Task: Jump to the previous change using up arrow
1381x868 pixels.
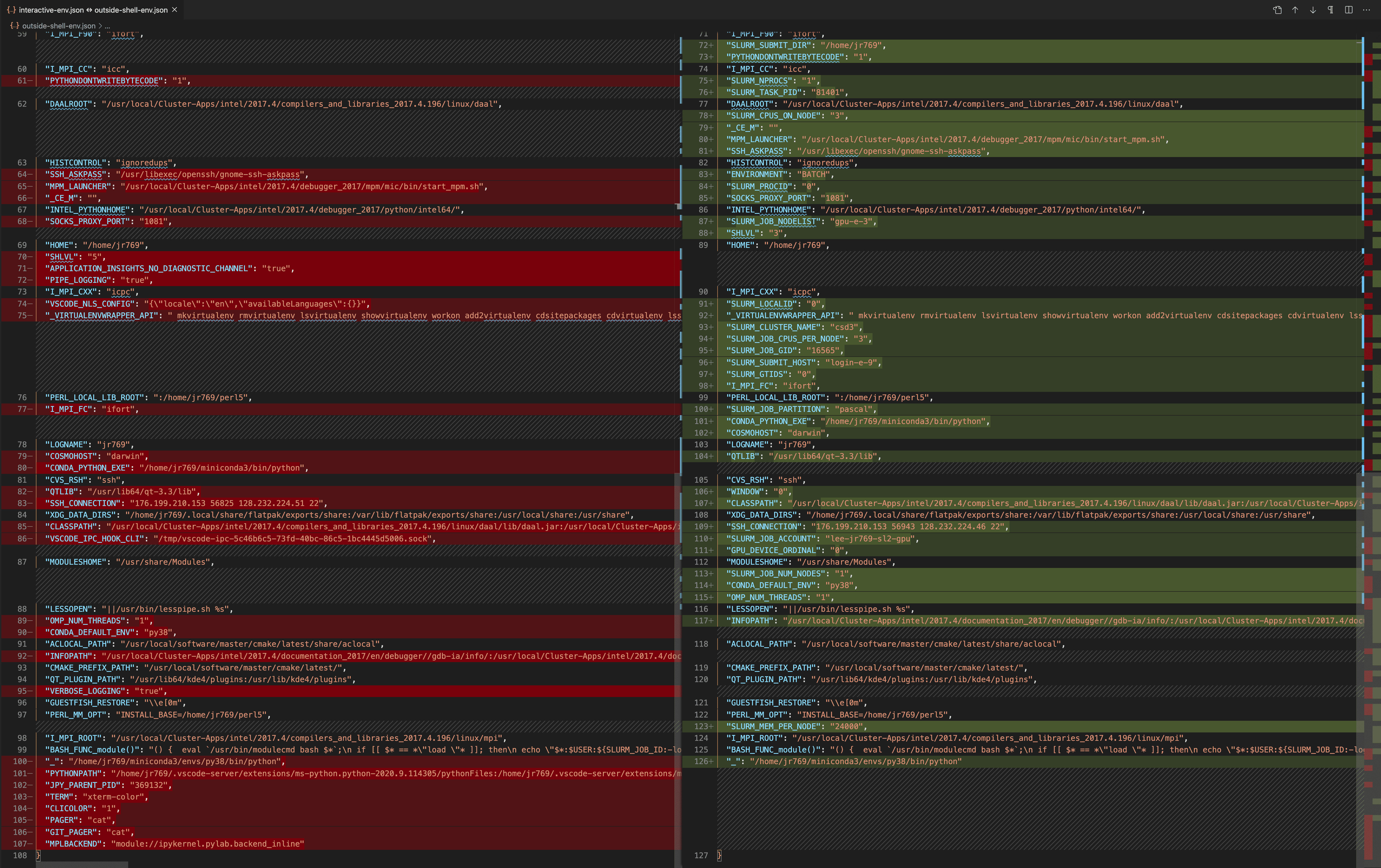Action: click(1295, 10)
